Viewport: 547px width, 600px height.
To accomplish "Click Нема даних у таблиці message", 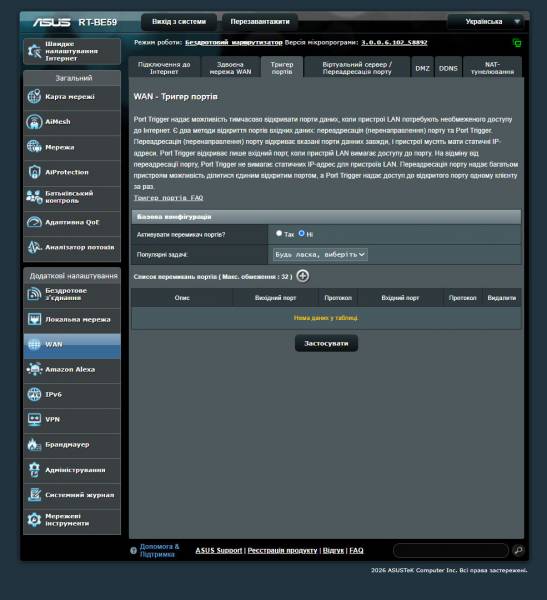I will (x=326, y=318).
